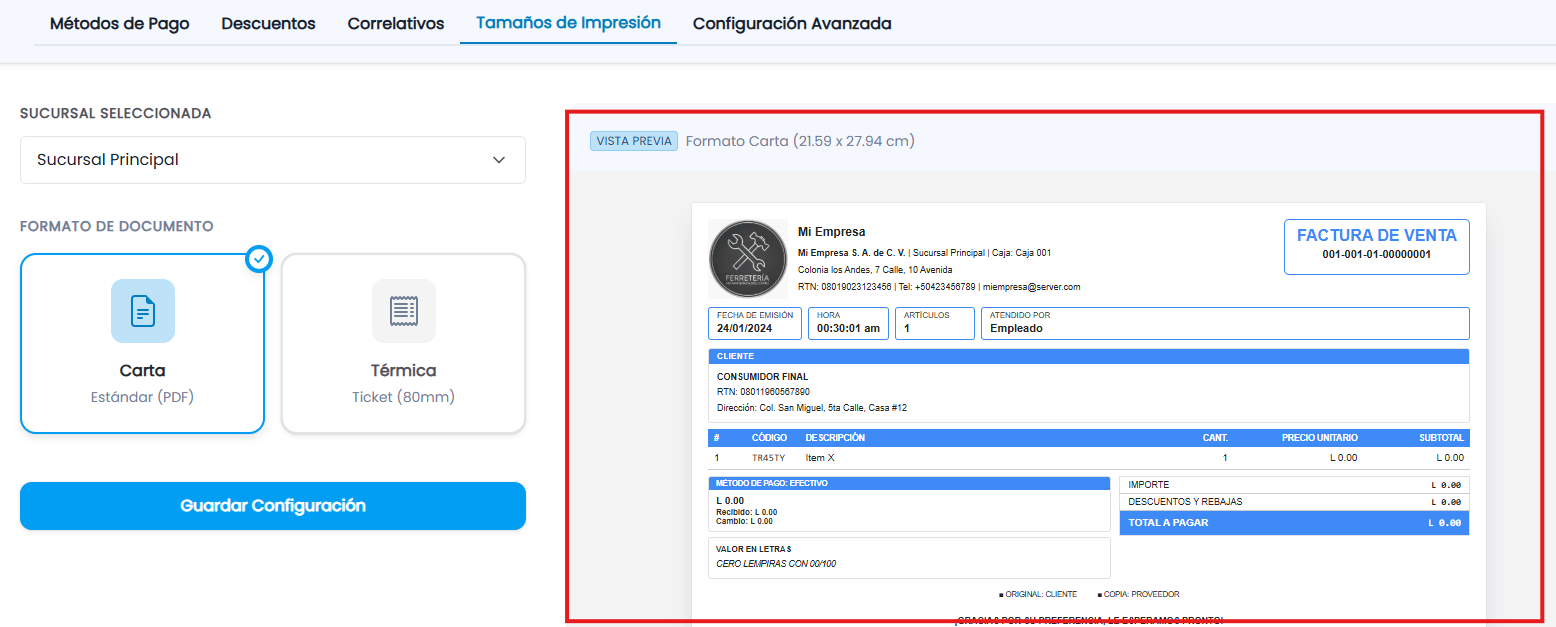This screenshot has width=1556, height=627.
Task: Go to the Correlativos tab
Action: pyautogui.click(x=396, y=23)
